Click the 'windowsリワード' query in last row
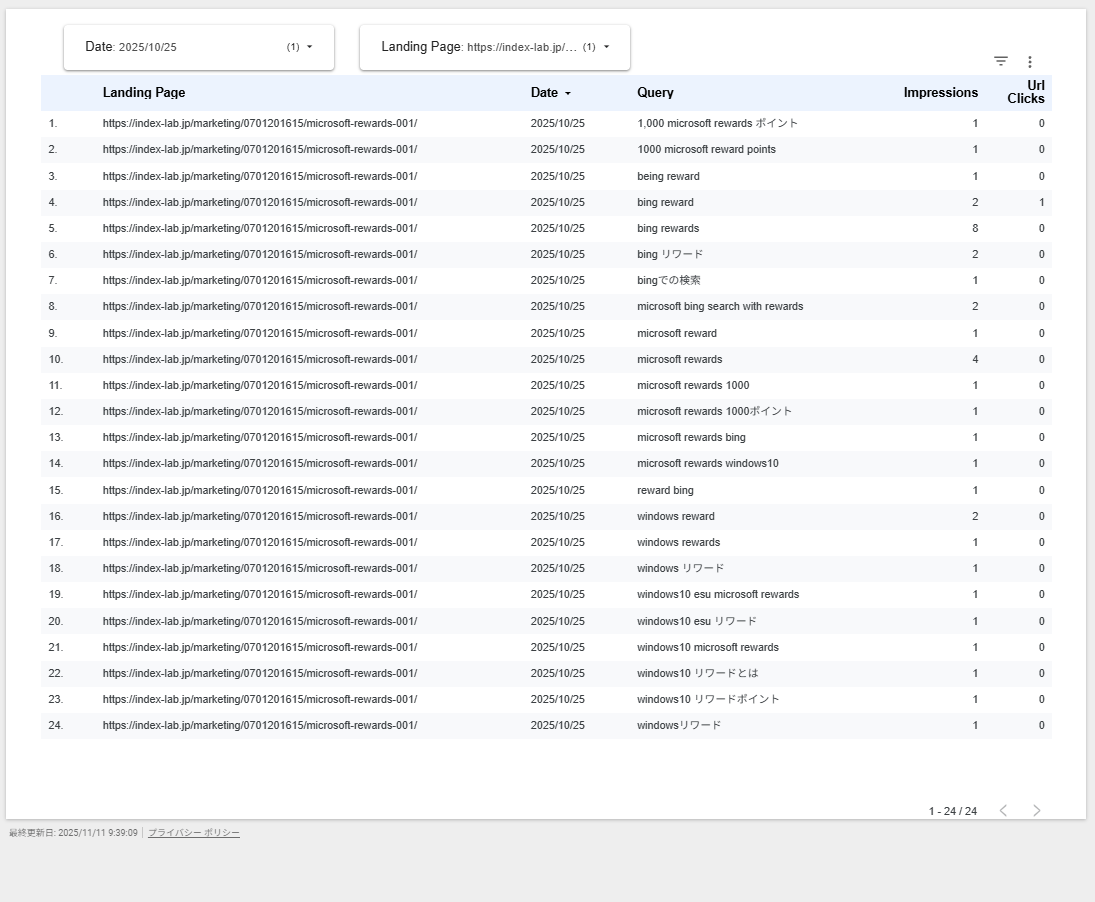 679,725
